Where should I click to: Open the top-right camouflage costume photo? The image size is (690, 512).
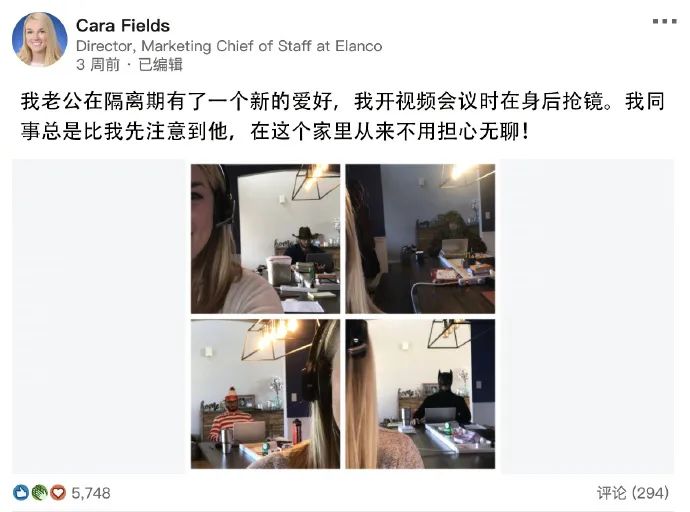[420, 239]
